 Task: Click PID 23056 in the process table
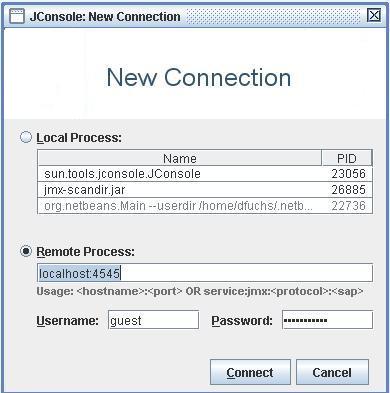348,174
